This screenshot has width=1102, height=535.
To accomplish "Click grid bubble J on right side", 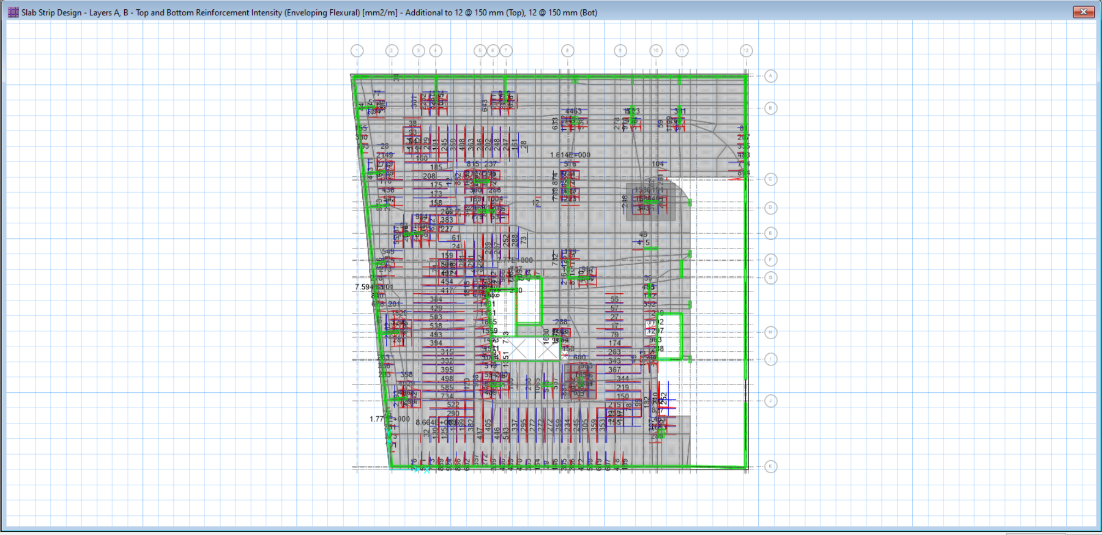I will click(x=771, y=401).
